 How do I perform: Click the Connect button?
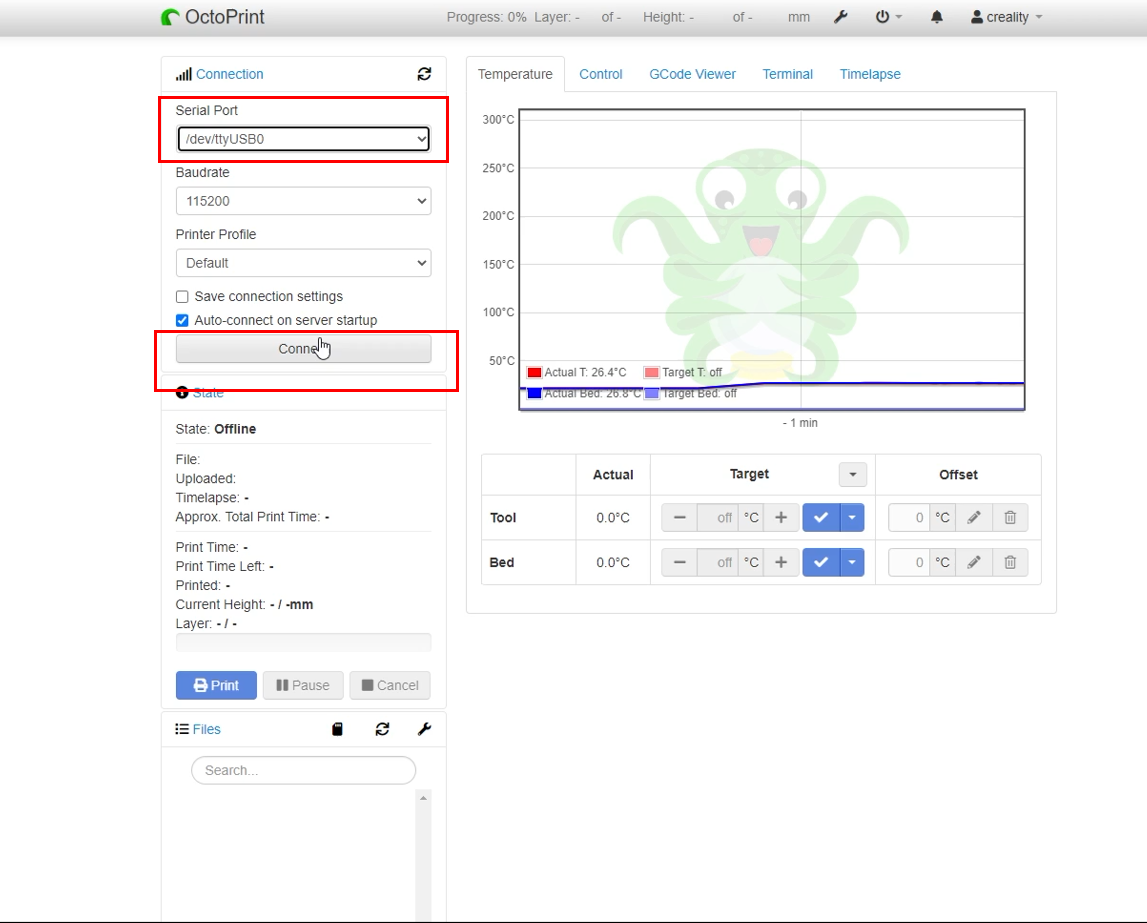pos(304,349)
